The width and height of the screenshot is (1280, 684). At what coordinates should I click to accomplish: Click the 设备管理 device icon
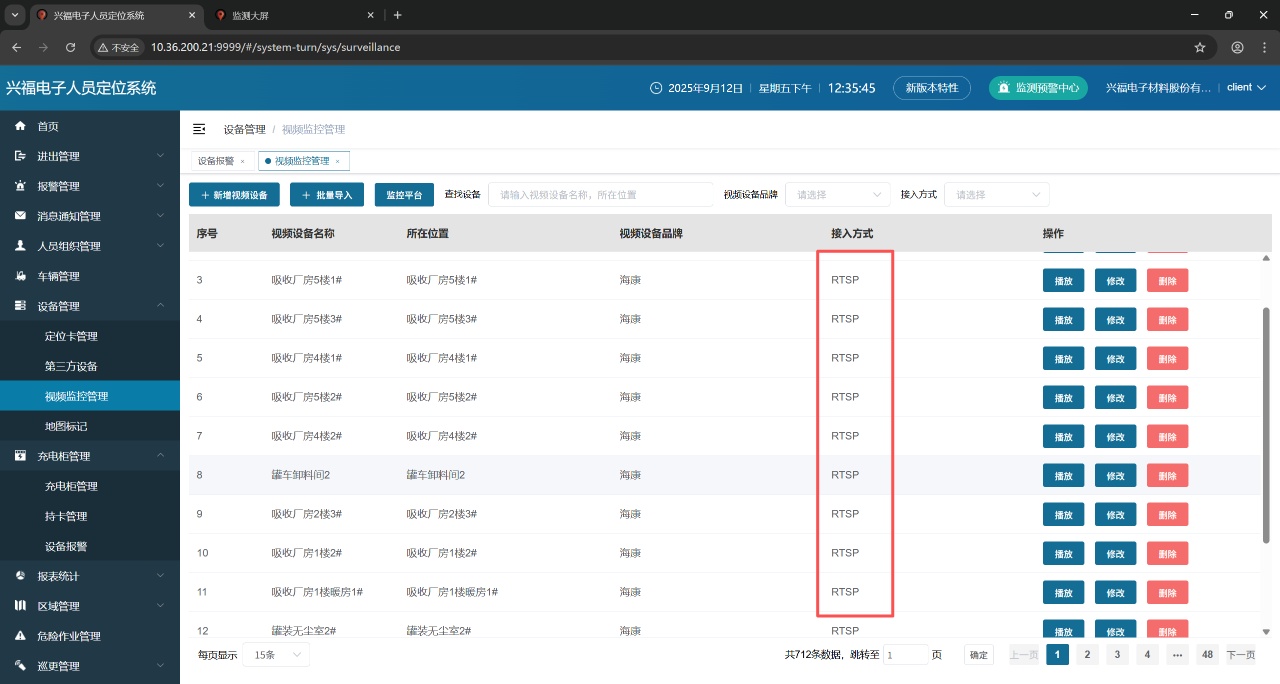click(20, 306)
